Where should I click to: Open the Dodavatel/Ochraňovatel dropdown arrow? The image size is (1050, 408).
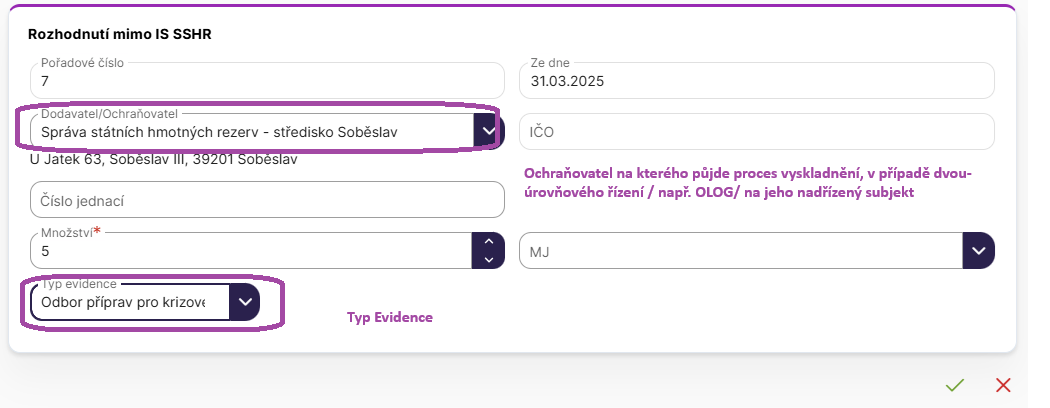pos(486,131)
